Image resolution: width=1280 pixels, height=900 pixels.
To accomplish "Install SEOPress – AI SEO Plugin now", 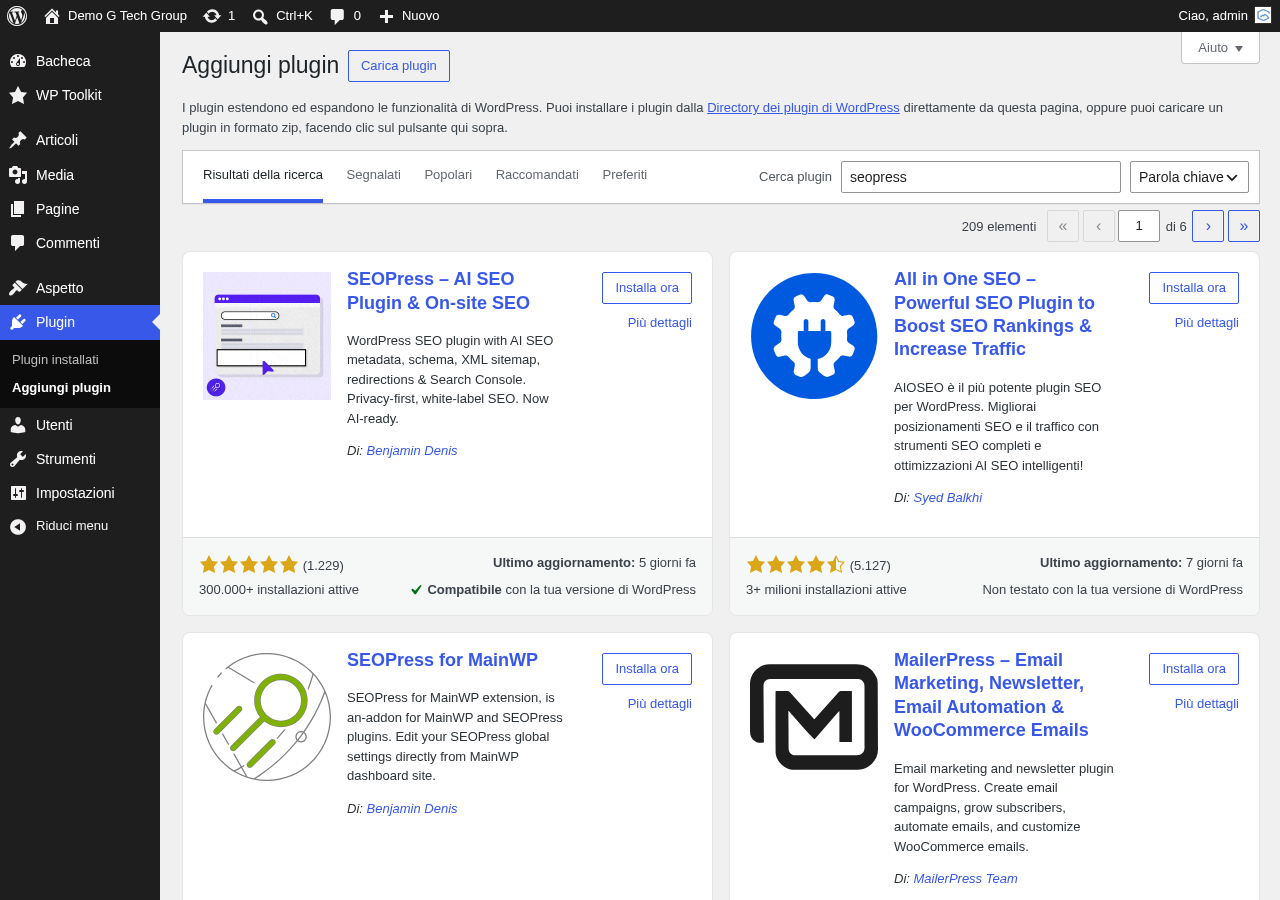I will pos(647,288).
